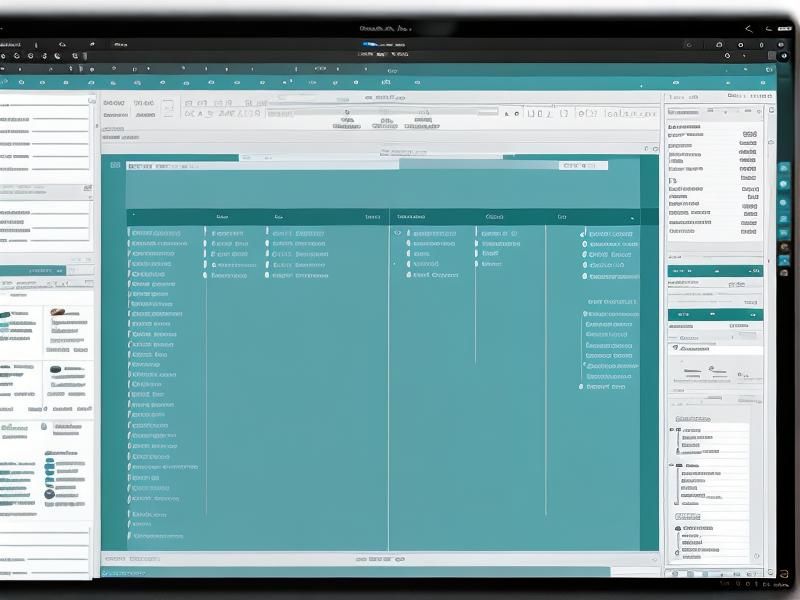Image resolution: width=800 pixels, height=600 pixels.
Task: Click the back arrow in the title bar
Action: [x=748, y=29]
